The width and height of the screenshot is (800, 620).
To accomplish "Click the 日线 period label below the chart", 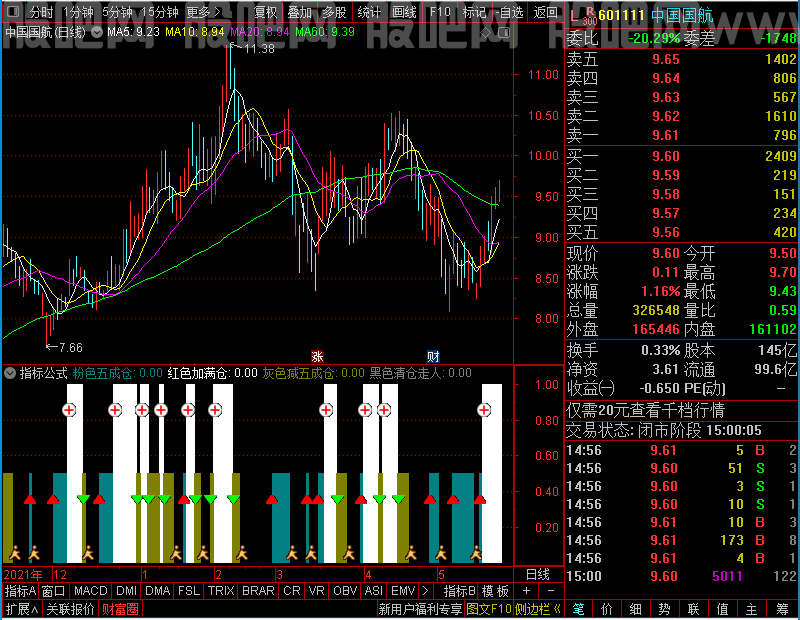I will [x=538, y=575].
